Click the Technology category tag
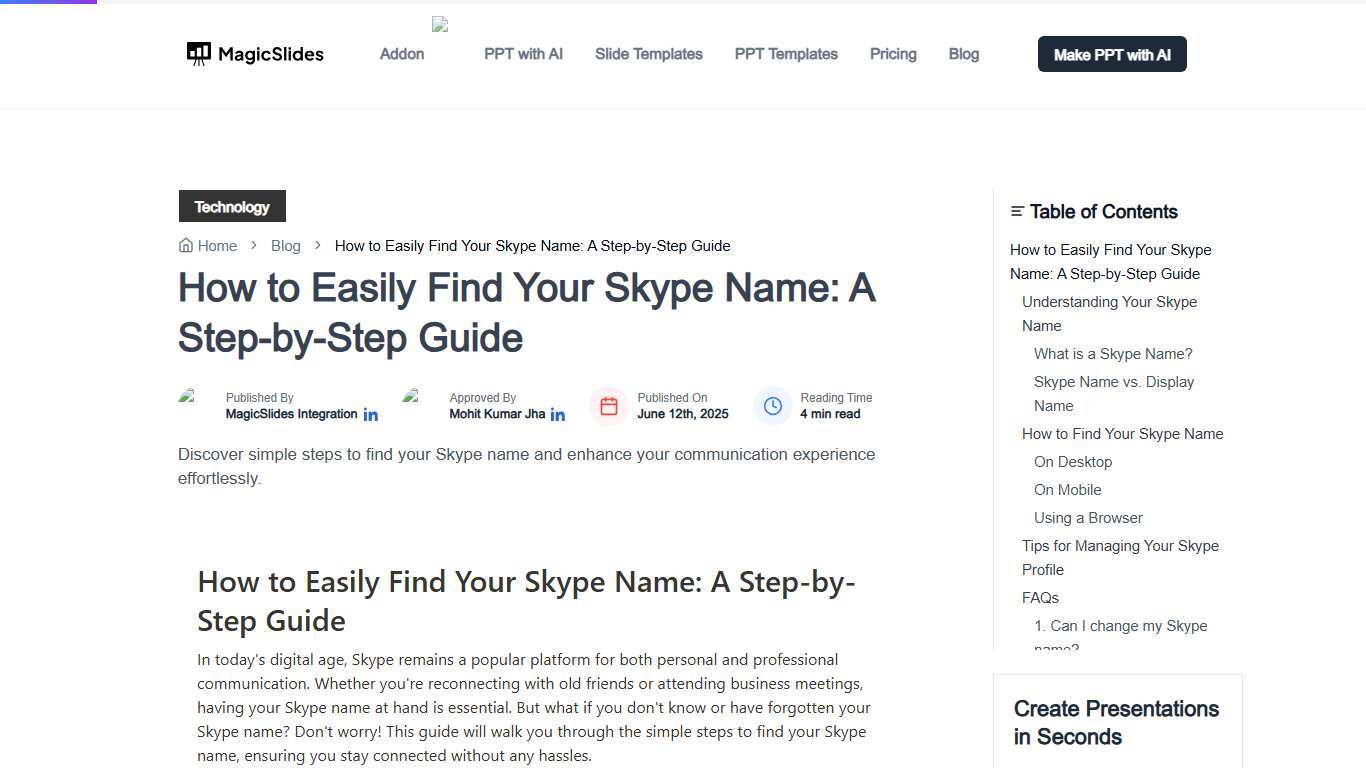The image size is (1366, 768). [x=232, y=206]
